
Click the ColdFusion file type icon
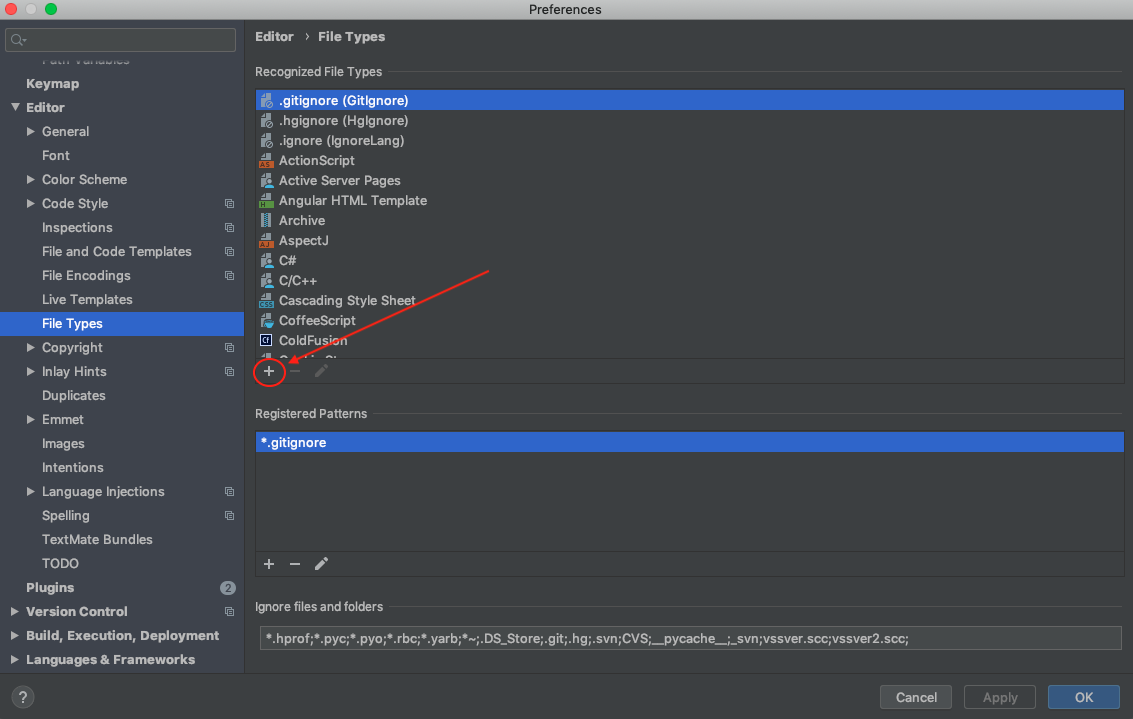click(x=267, y=340)
